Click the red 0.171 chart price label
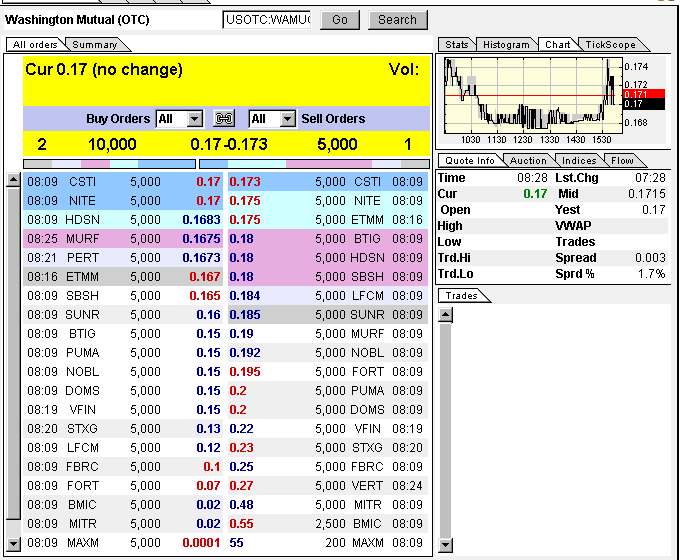Image resolution: width=682 pixels, height=560 pixels. click(644, 94)
